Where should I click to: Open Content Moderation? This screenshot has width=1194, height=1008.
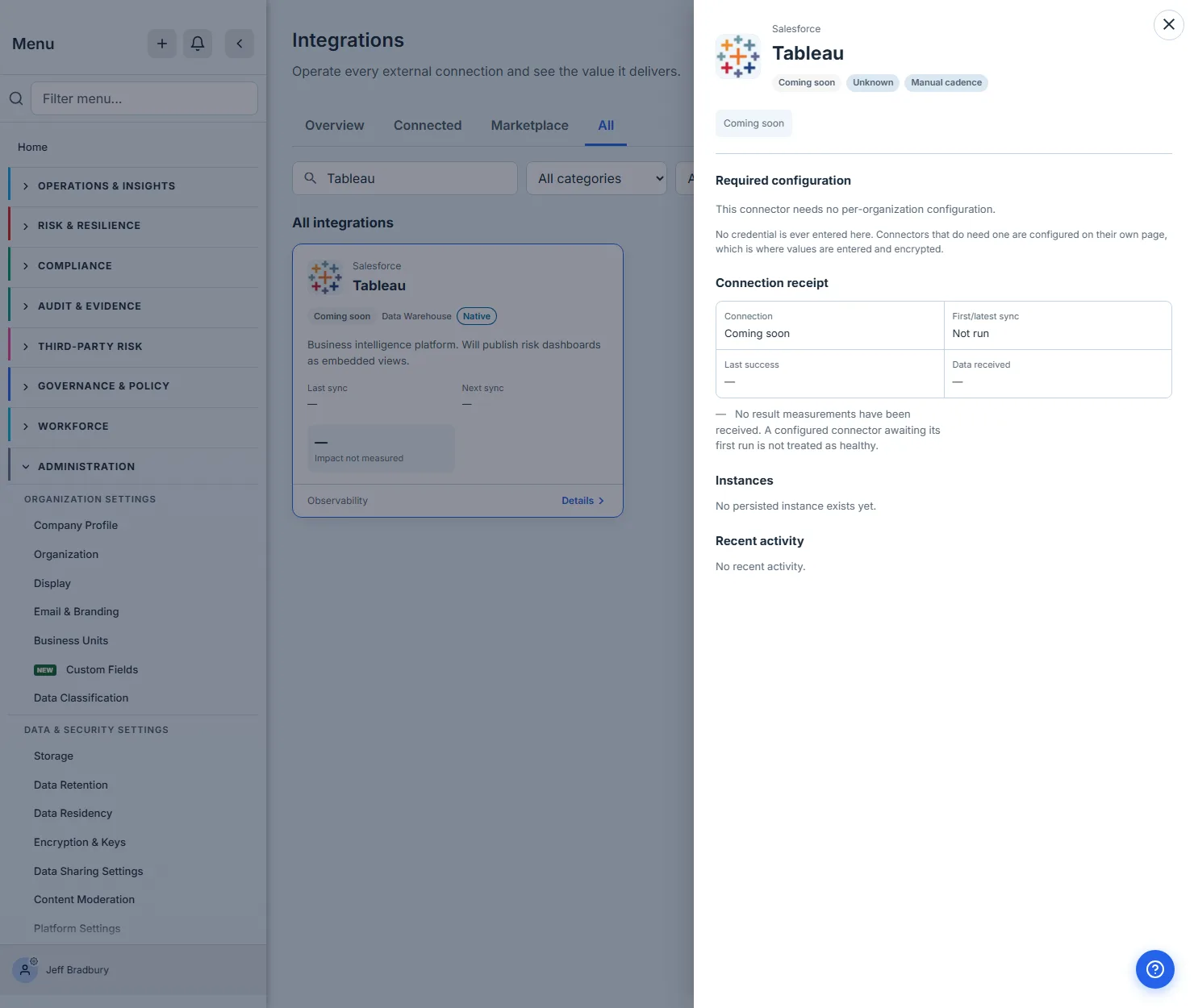(x=84, y=899)
